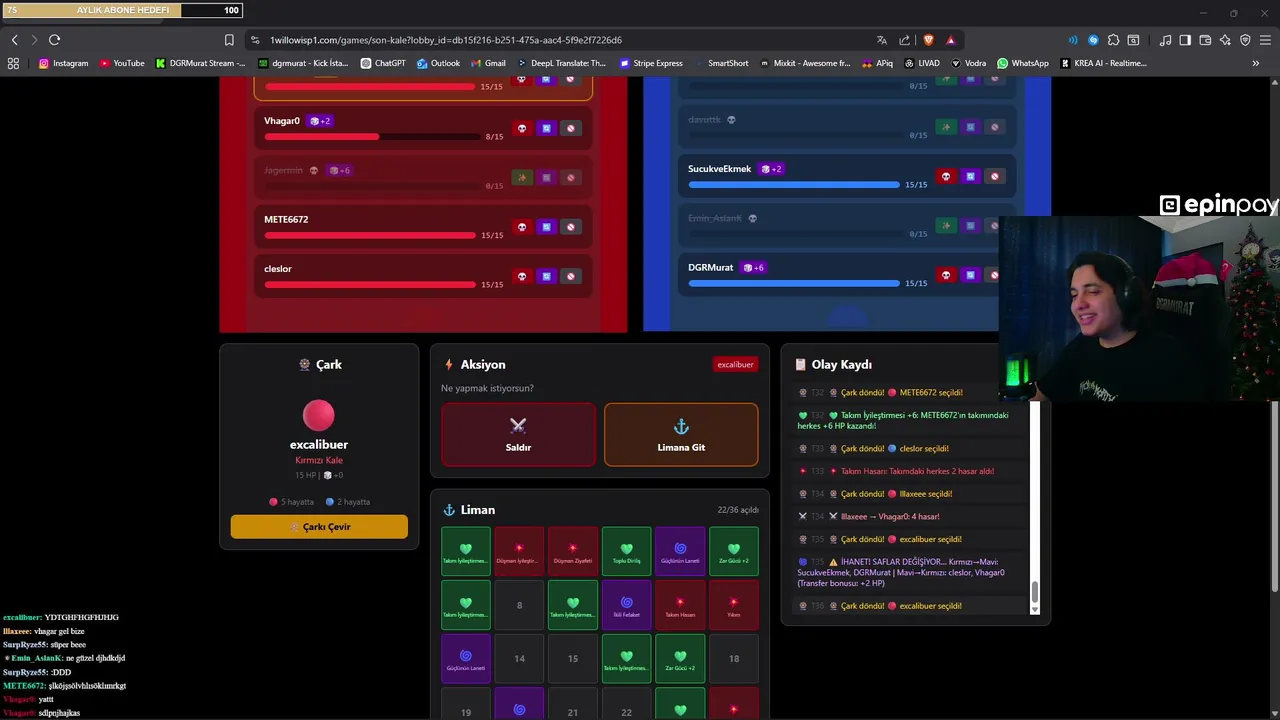This screenshot has height=720, width=1280.
Task: Toggle the browser sidebar panel icon
Action: (1185, 40)
